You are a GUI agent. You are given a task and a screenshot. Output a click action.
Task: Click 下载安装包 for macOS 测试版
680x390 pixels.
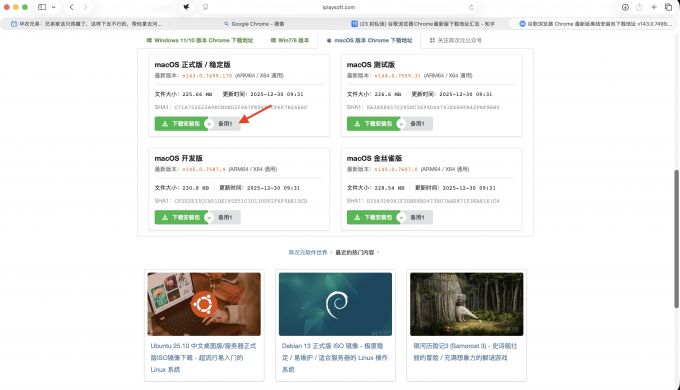(373, 124)
